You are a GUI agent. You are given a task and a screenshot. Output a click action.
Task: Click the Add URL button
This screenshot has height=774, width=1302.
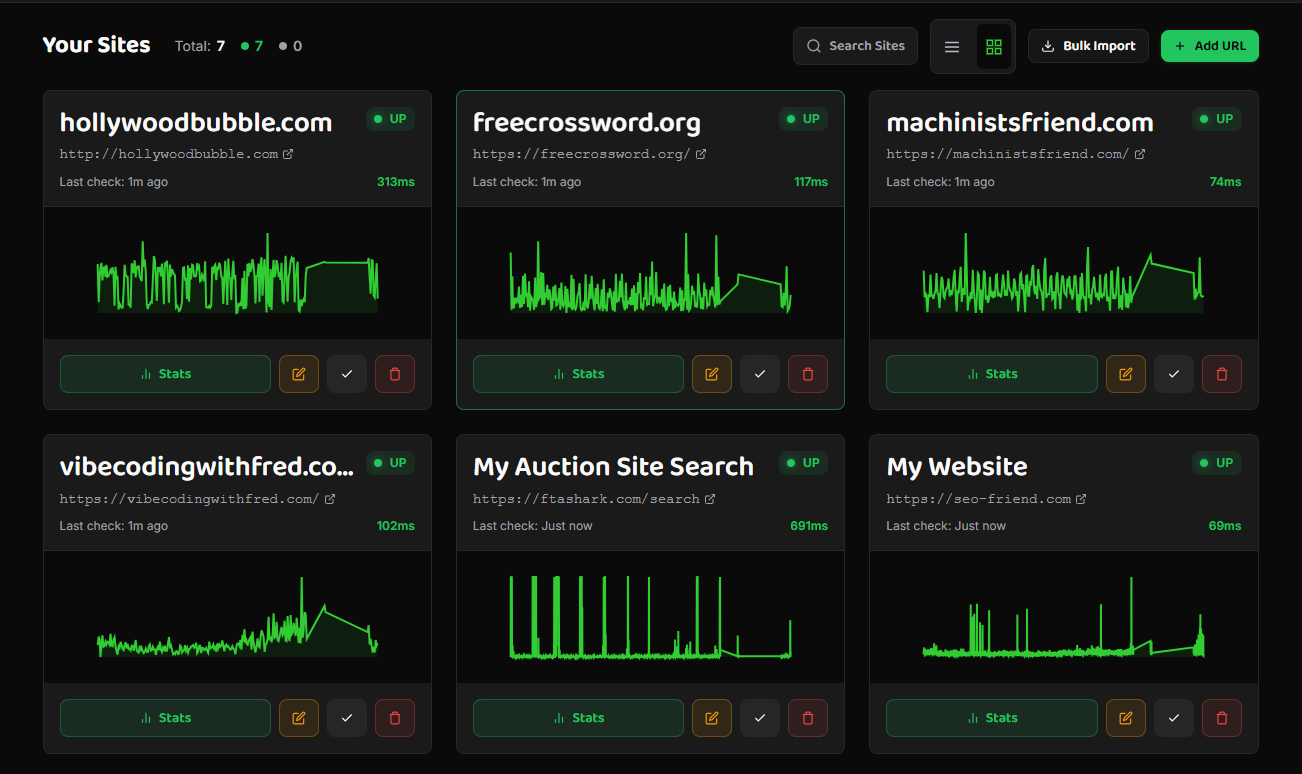1210,45
